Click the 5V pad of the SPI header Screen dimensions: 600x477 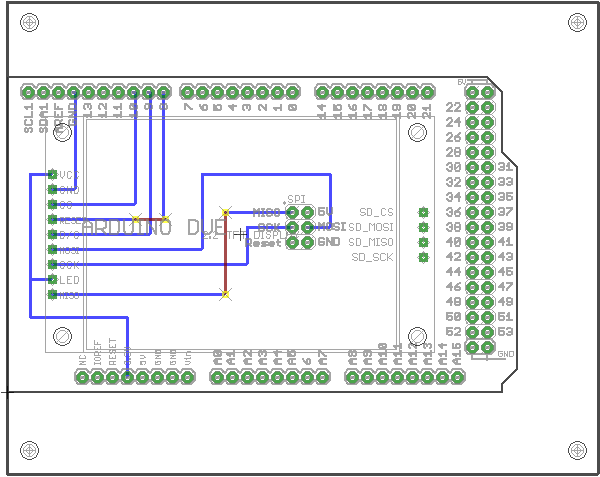[x=307, y=212]
